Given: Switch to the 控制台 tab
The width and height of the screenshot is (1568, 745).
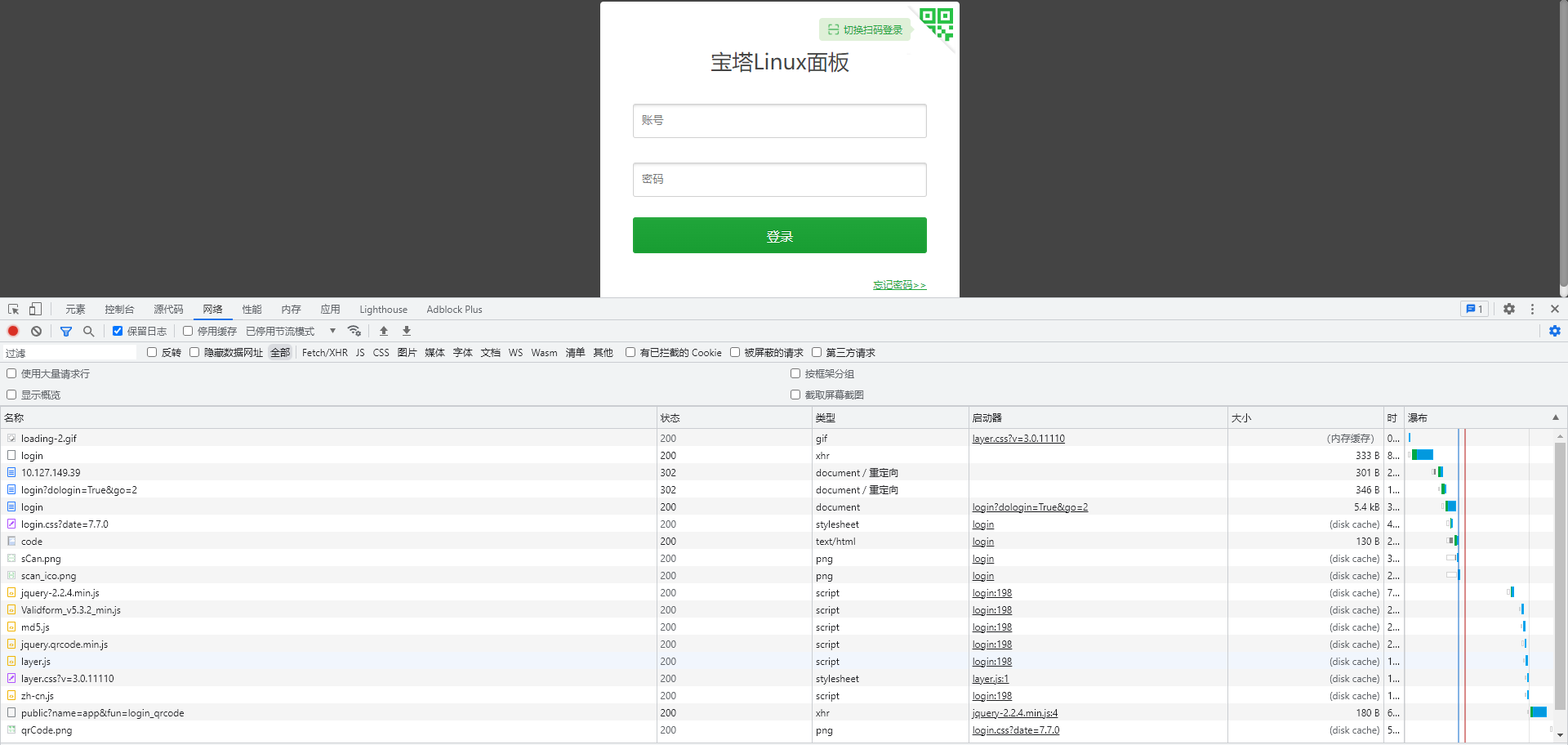Looking at the screenshot, I should [x=119, y=309].
